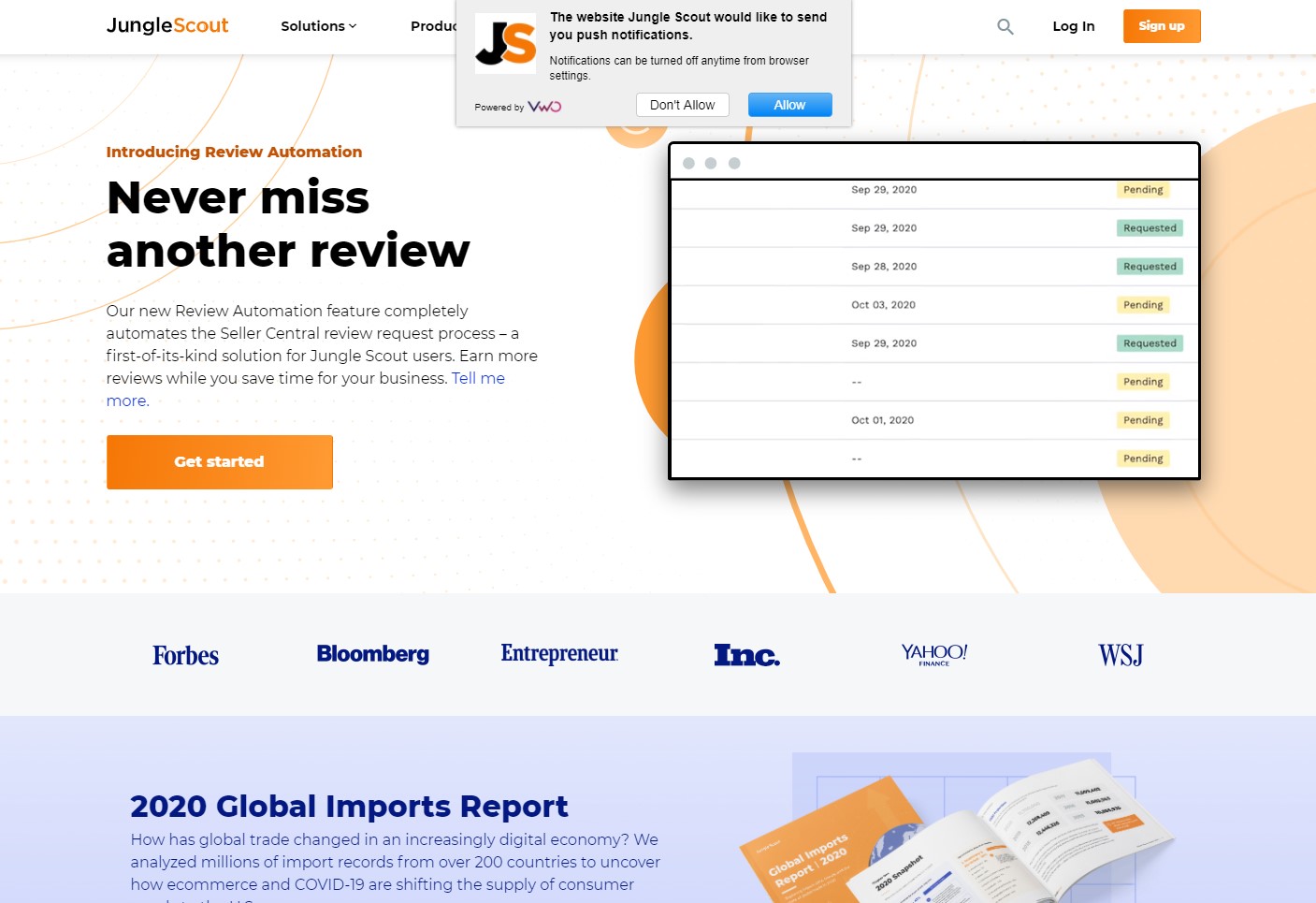Deny notifications with Don't Allow
This screenshot has height=903, width=1316.
[x=682, y=105]
